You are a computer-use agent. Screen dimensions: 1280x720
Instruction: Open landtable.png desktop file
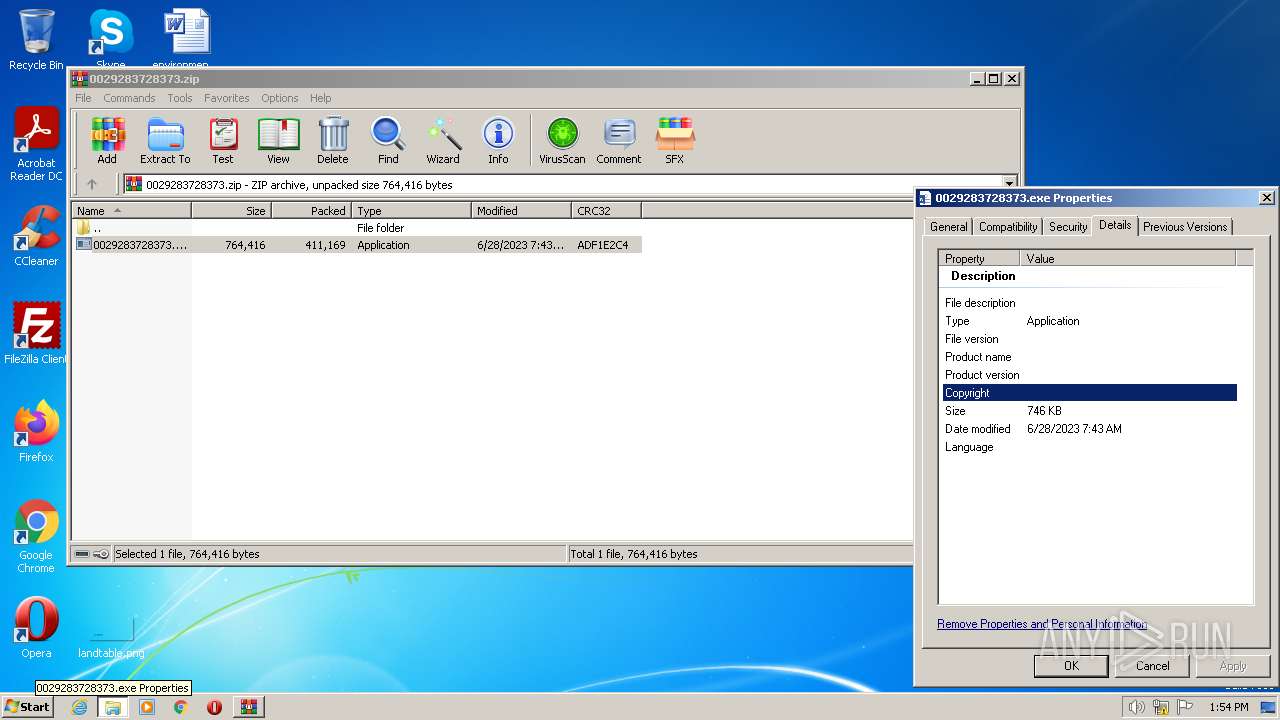tap(111, 638)
